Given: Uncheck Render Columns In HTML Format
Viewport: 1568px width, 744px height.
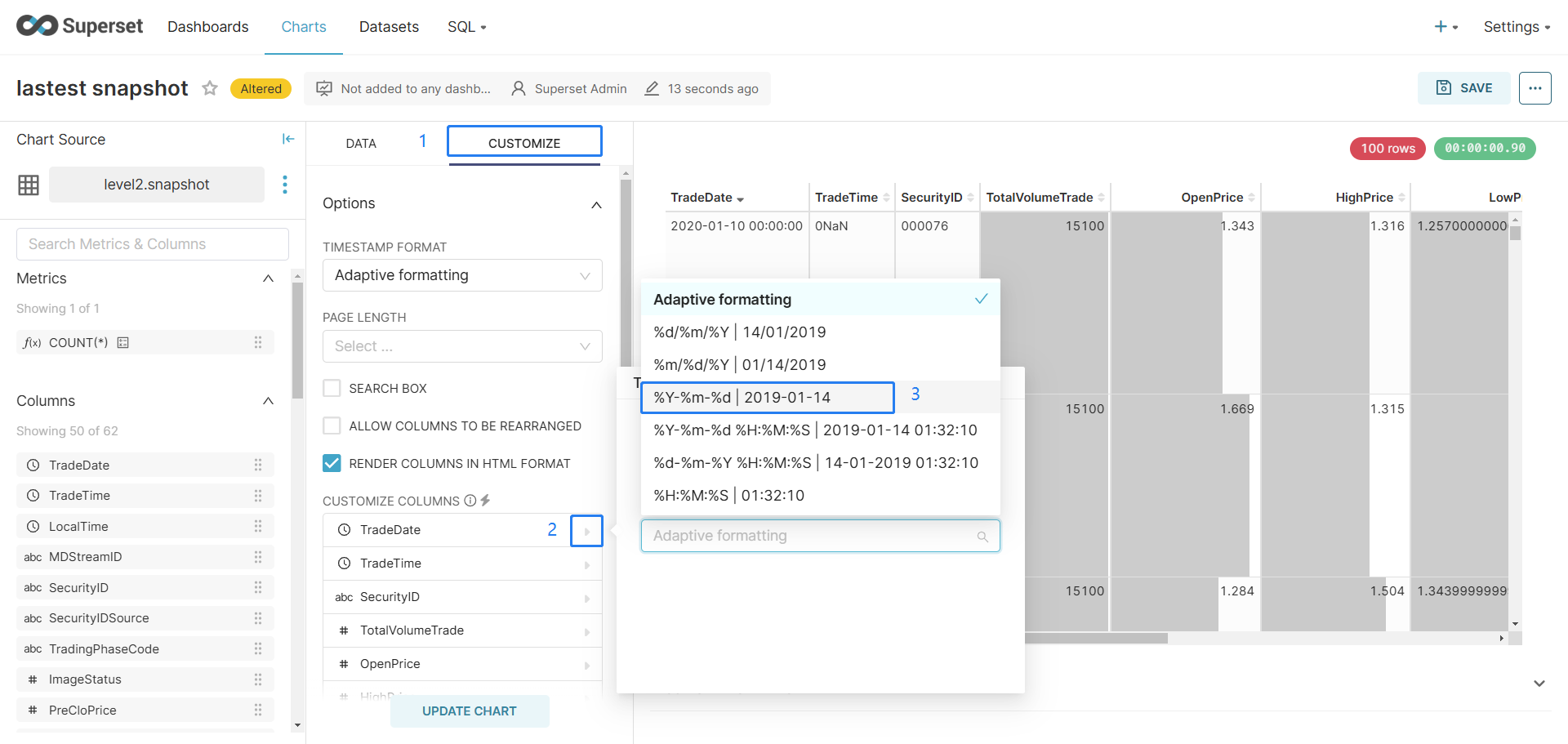Looking at the screenshot, I should 332,464.
